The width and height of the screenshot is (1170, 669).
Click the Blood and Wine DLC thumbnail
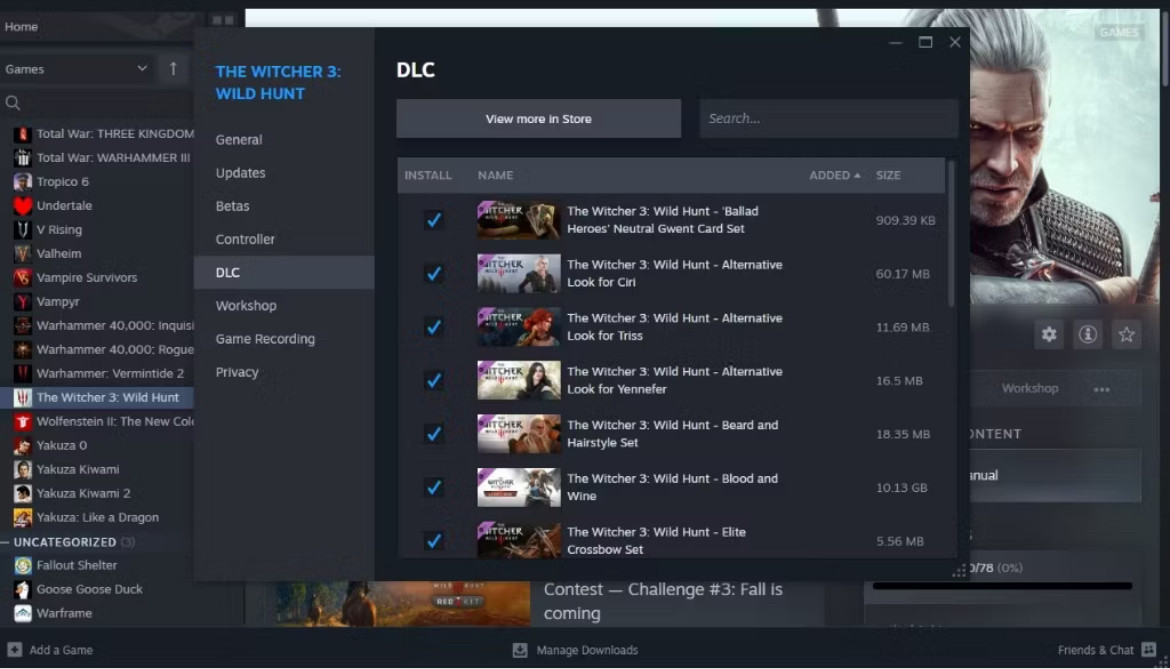pyautogui.click(x=519, y=488)
